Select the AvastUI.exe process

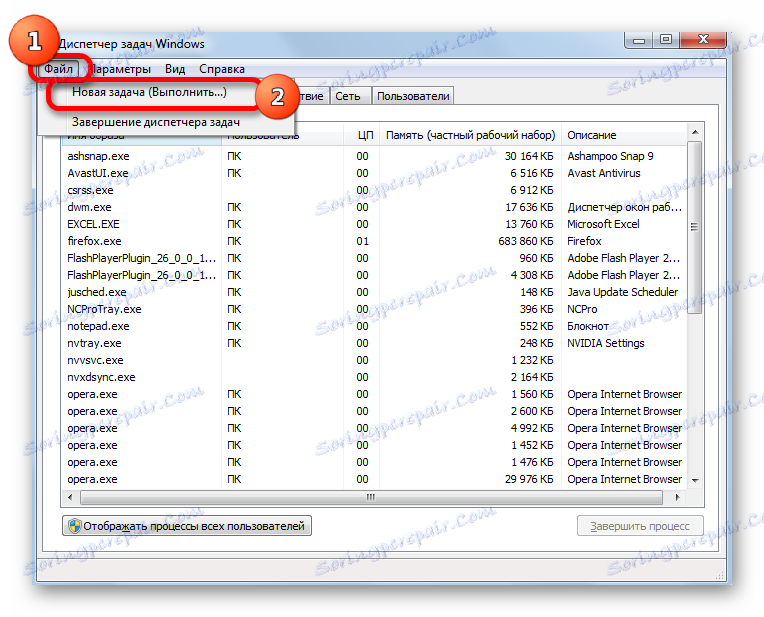(x=374, y=173)
